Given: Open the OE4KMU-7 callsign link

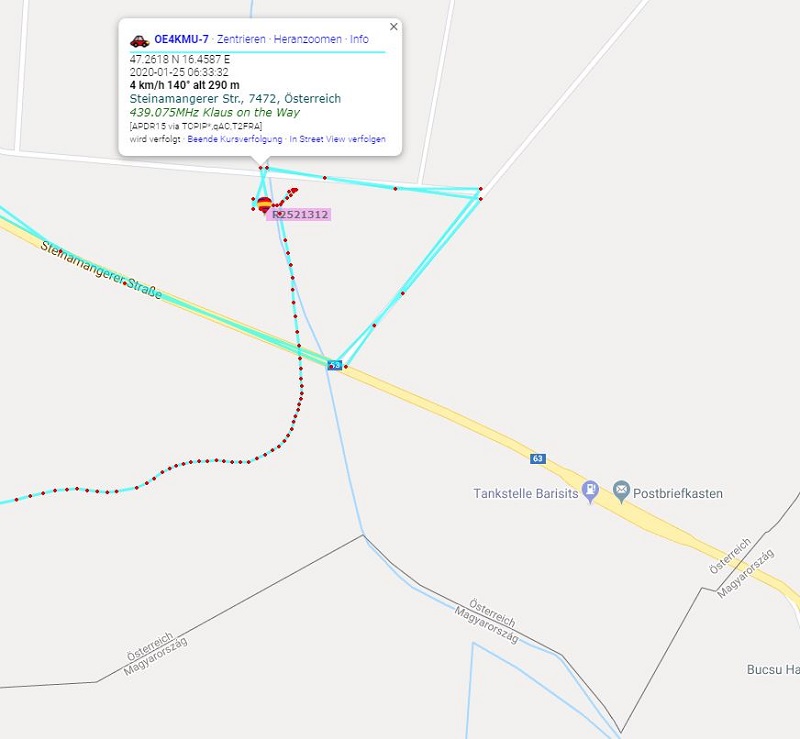Looking at the screenshot, I should click(x=181, y=39).
